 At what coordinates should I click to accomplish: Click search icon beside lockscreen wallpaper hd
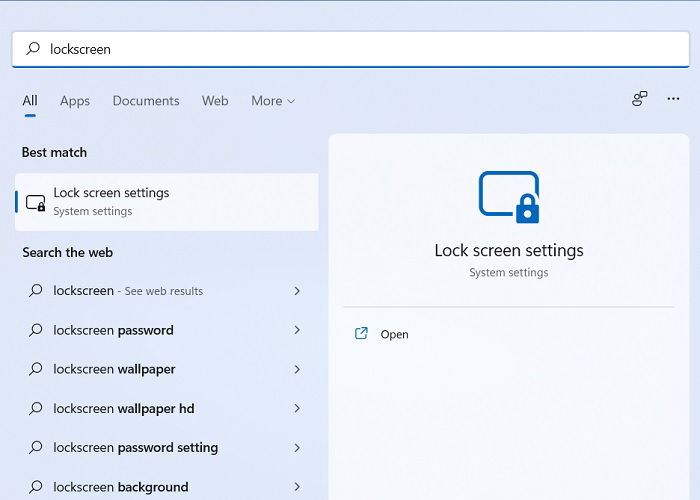[36, 408]
